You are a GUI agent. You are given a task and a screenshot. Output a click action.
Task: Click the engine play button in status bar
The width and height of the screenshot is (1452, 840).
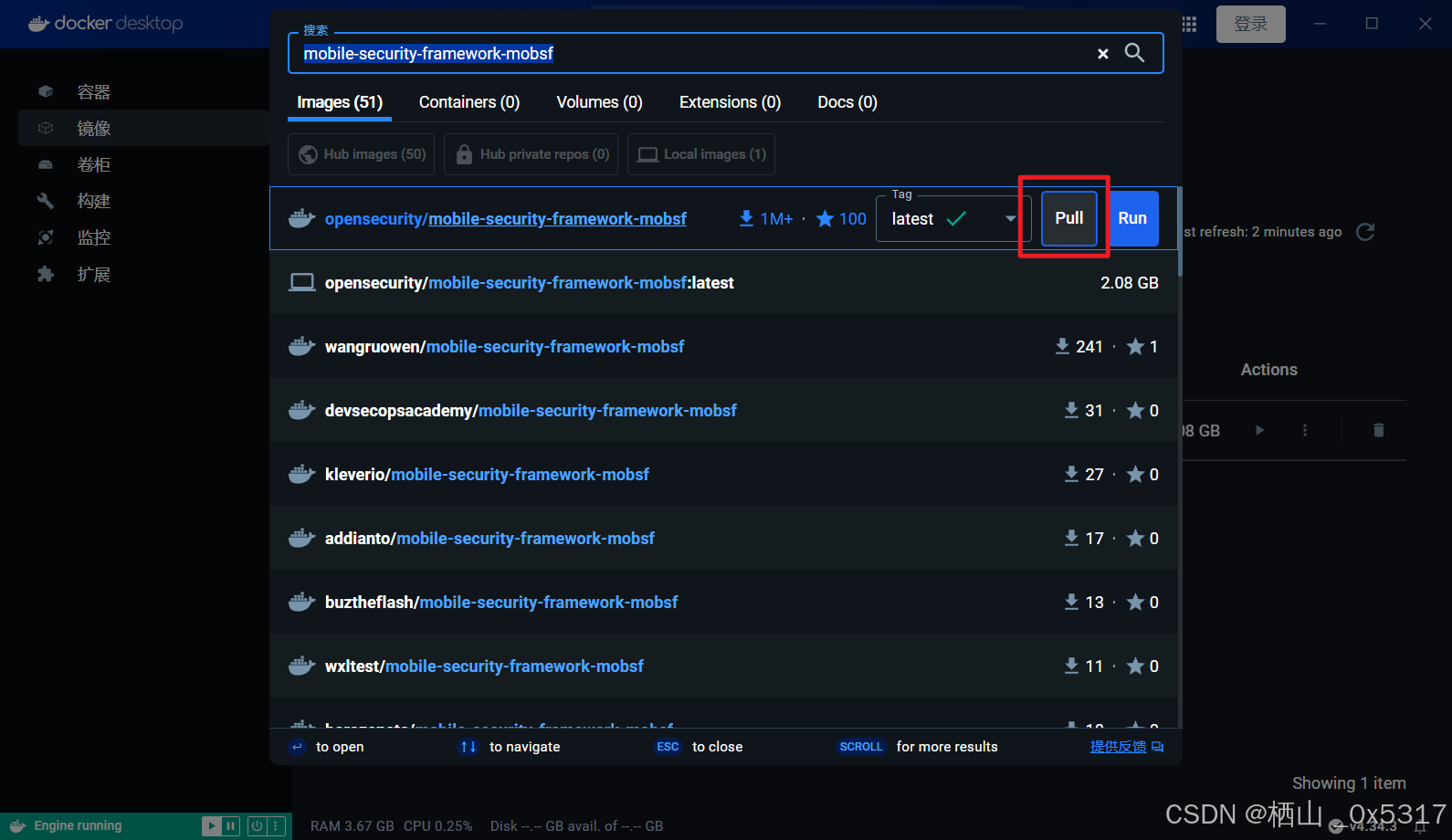click(211, 826)
